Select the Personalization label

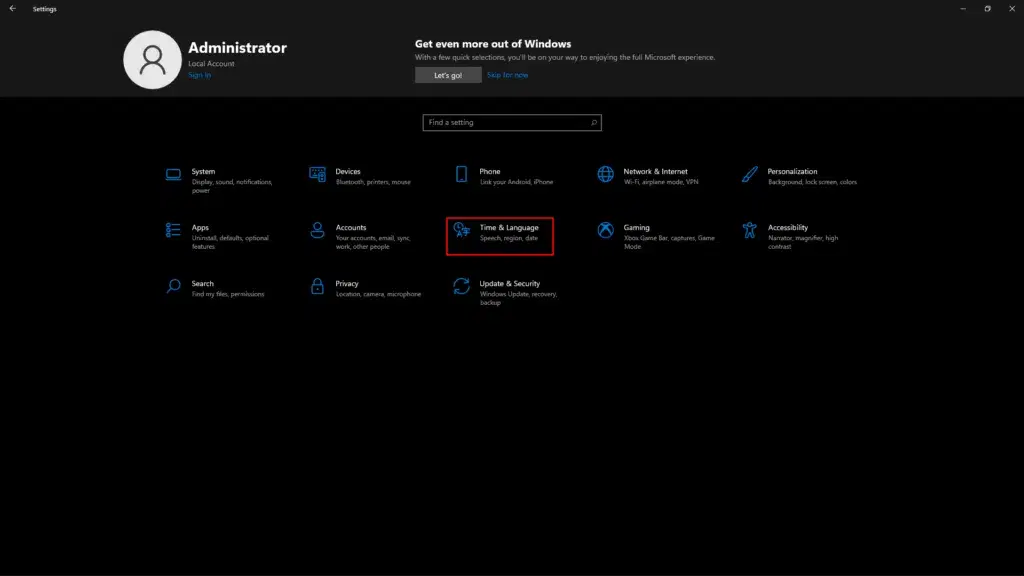[792, 171]
